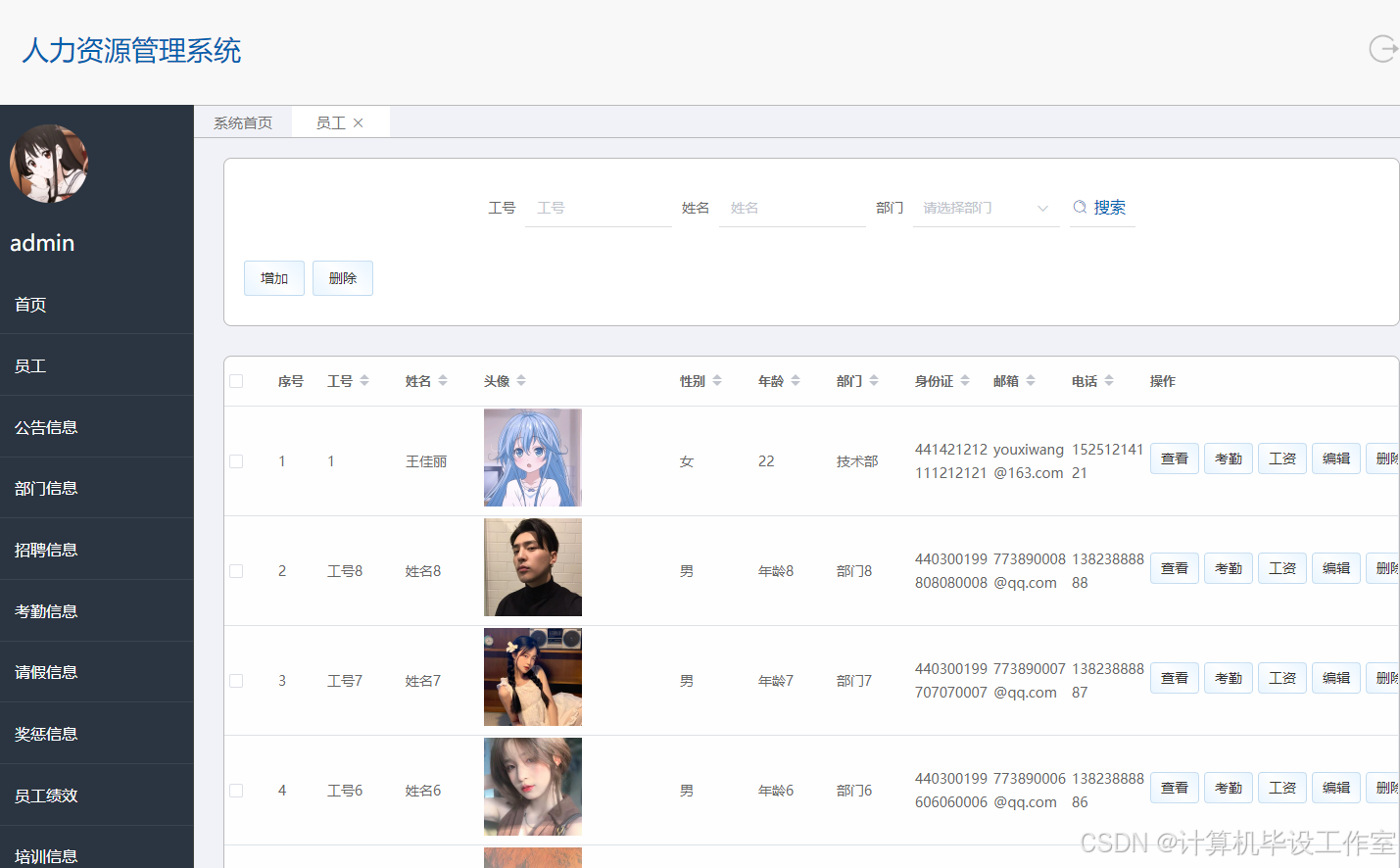
Task: Open 员工绩效 in the sidebar
Action: [x=97, y=796]
